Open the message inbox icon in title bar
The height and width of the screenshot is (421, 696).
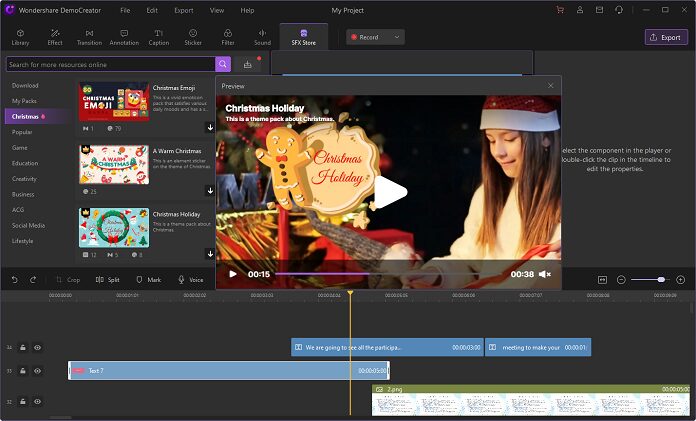click(x=599, y=10)
